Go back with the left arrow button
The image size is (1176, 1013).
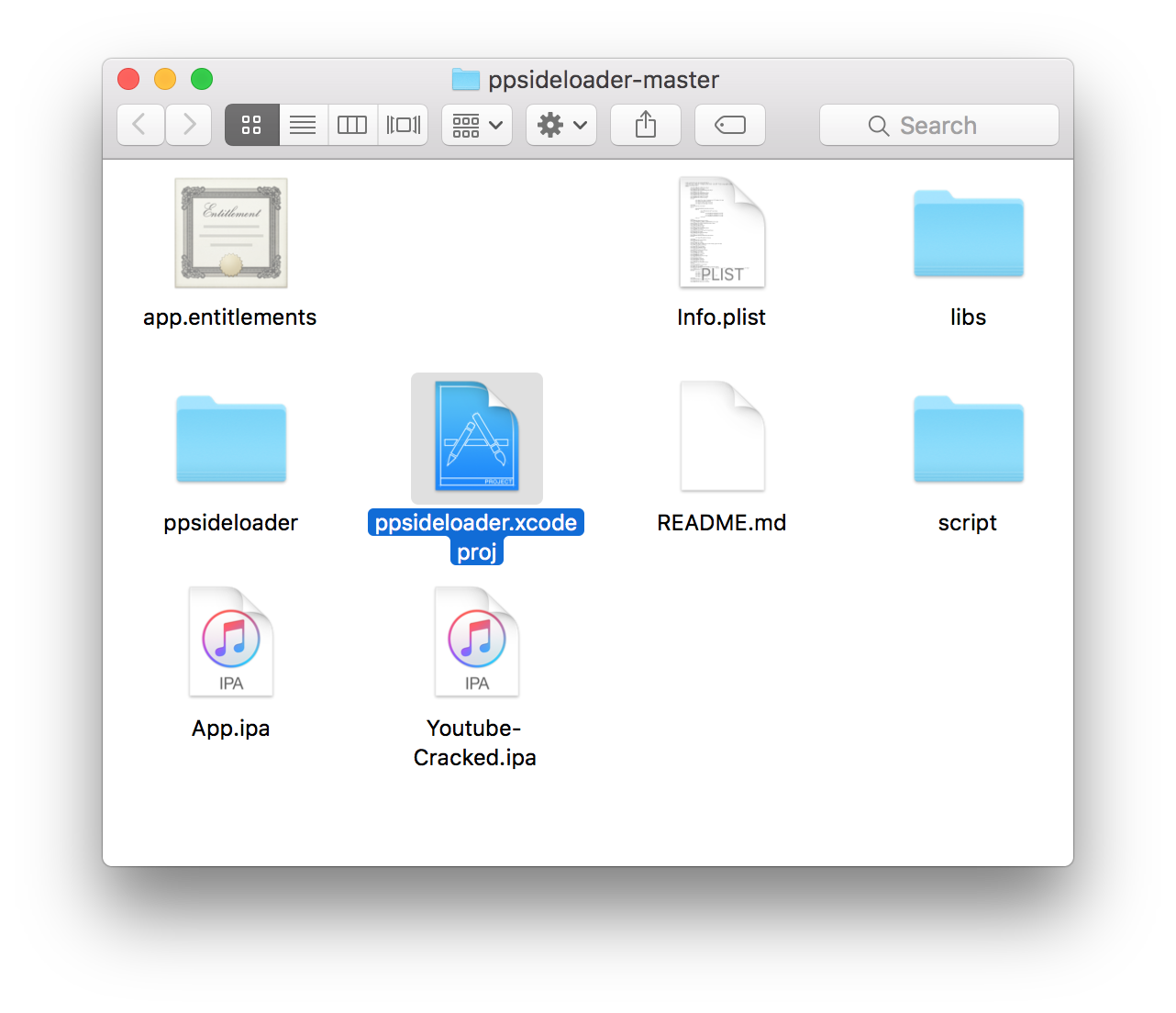(x=140, y=125)
